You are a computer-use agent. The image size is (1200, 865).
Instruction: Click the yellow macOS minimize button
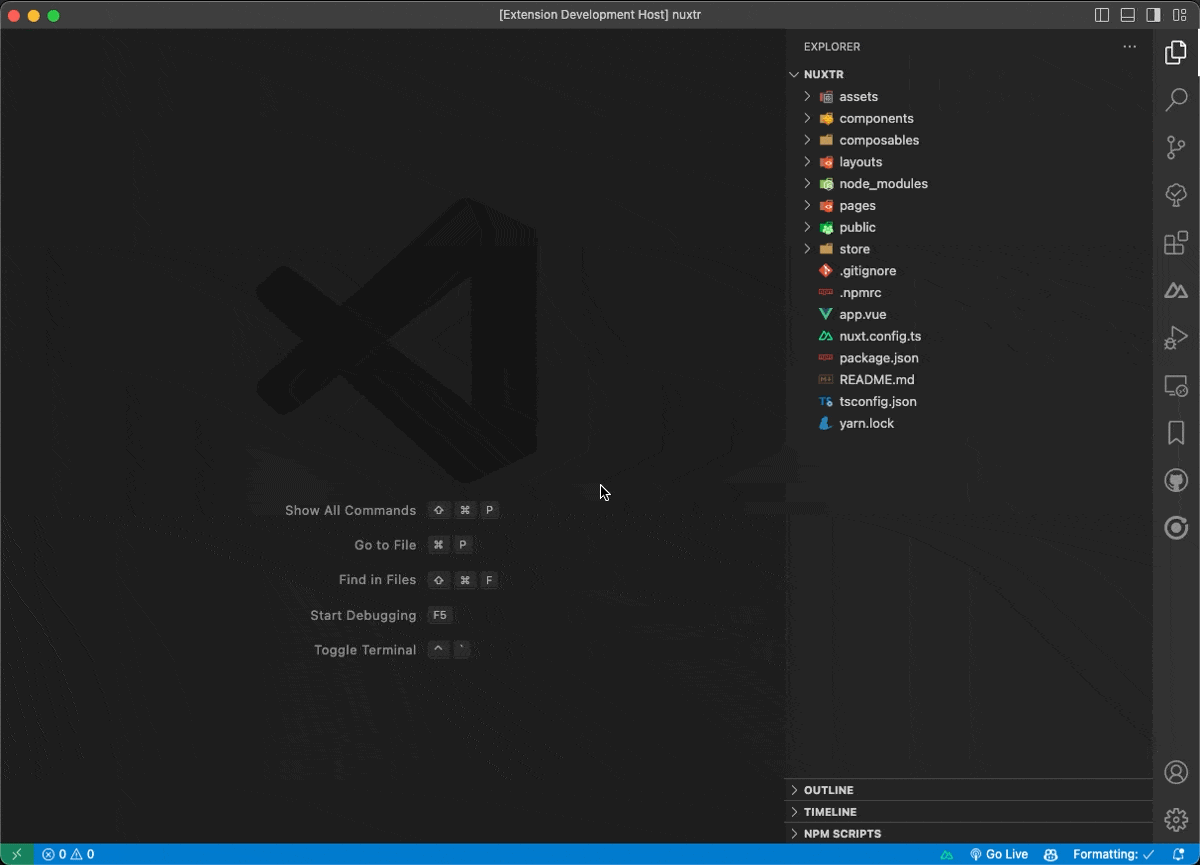click(34, 15)
